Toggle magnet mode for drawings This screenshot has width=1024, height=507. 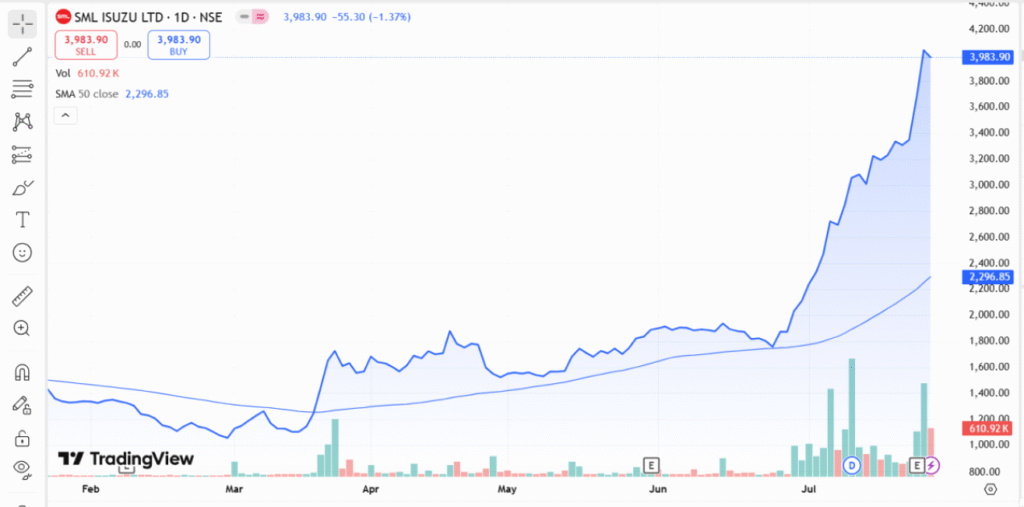[22, 372]
